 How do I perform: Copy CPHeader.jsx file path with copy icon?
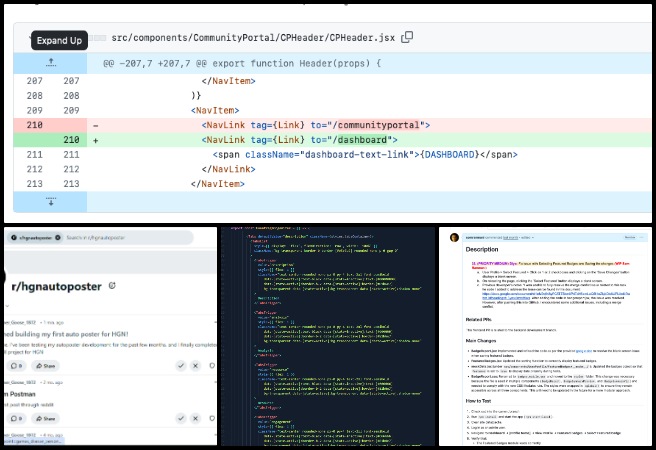[407, 37]
